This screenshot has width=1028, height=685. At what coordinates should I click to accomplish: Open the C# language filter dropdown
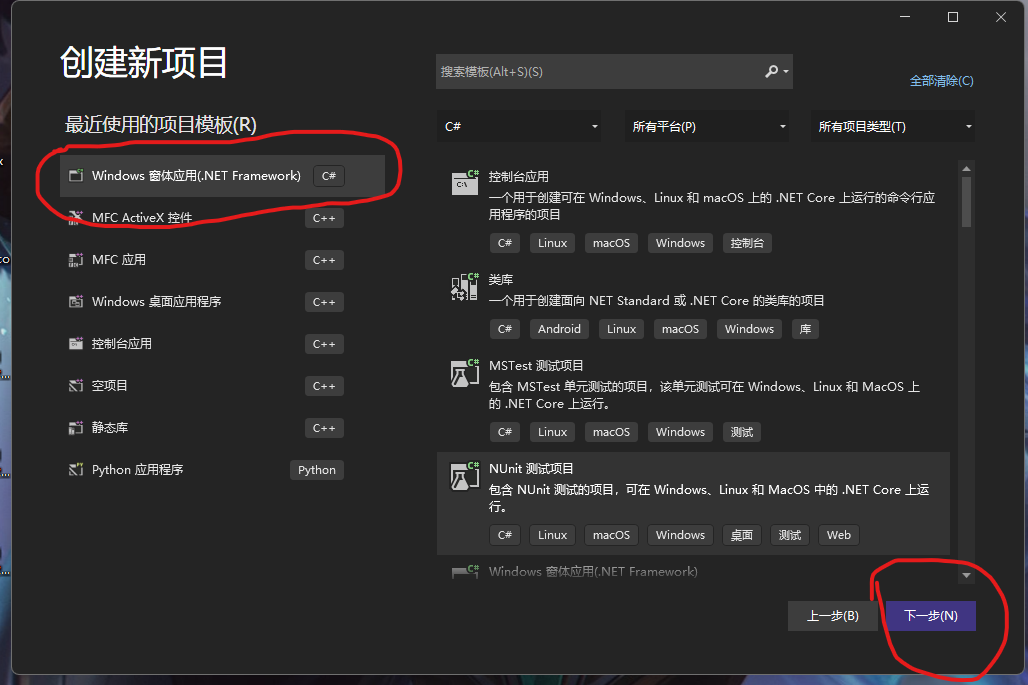520,127
